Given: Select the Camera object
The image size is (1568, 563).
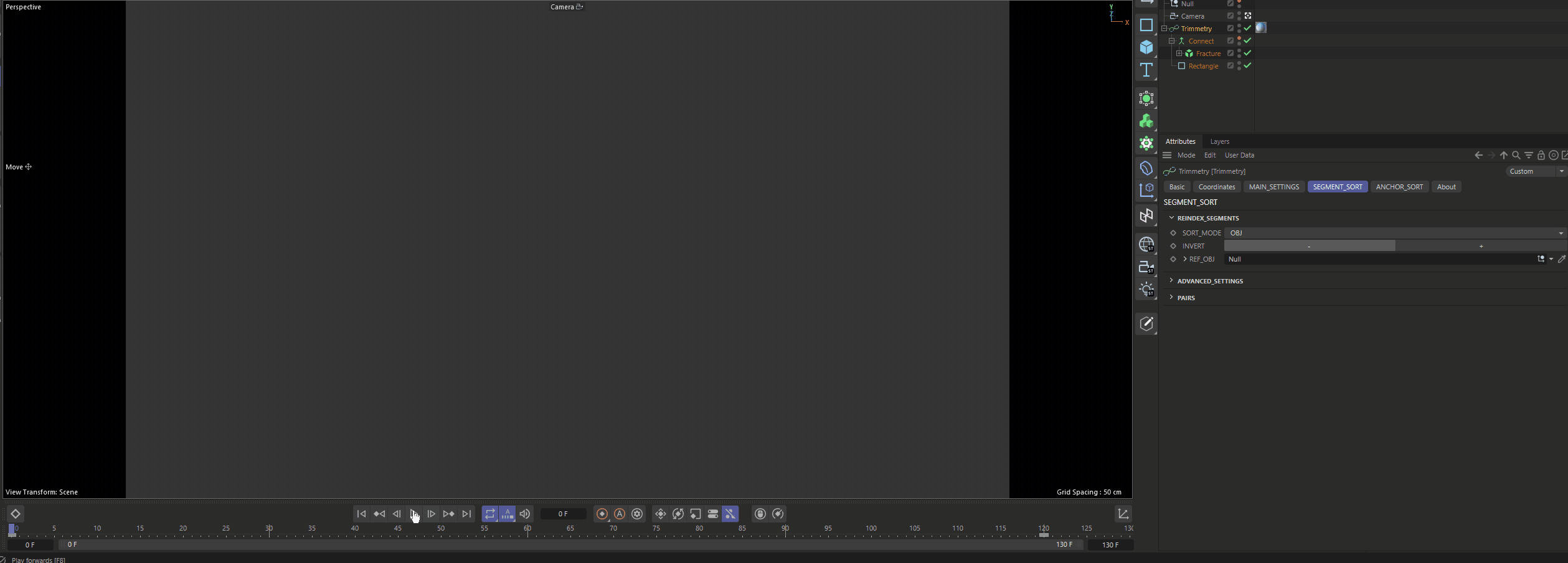Looking at the screenshot, I should [x=1193, y=16].
